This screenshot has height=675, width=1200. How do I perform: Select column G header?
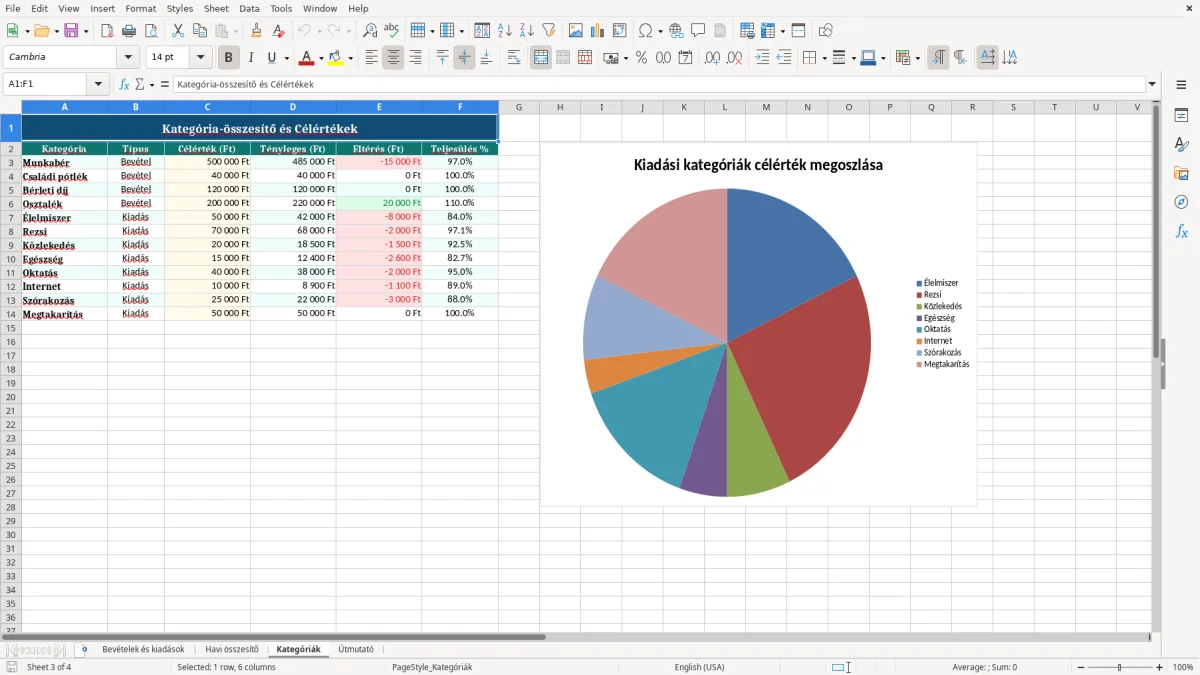[x=519, y=107]
